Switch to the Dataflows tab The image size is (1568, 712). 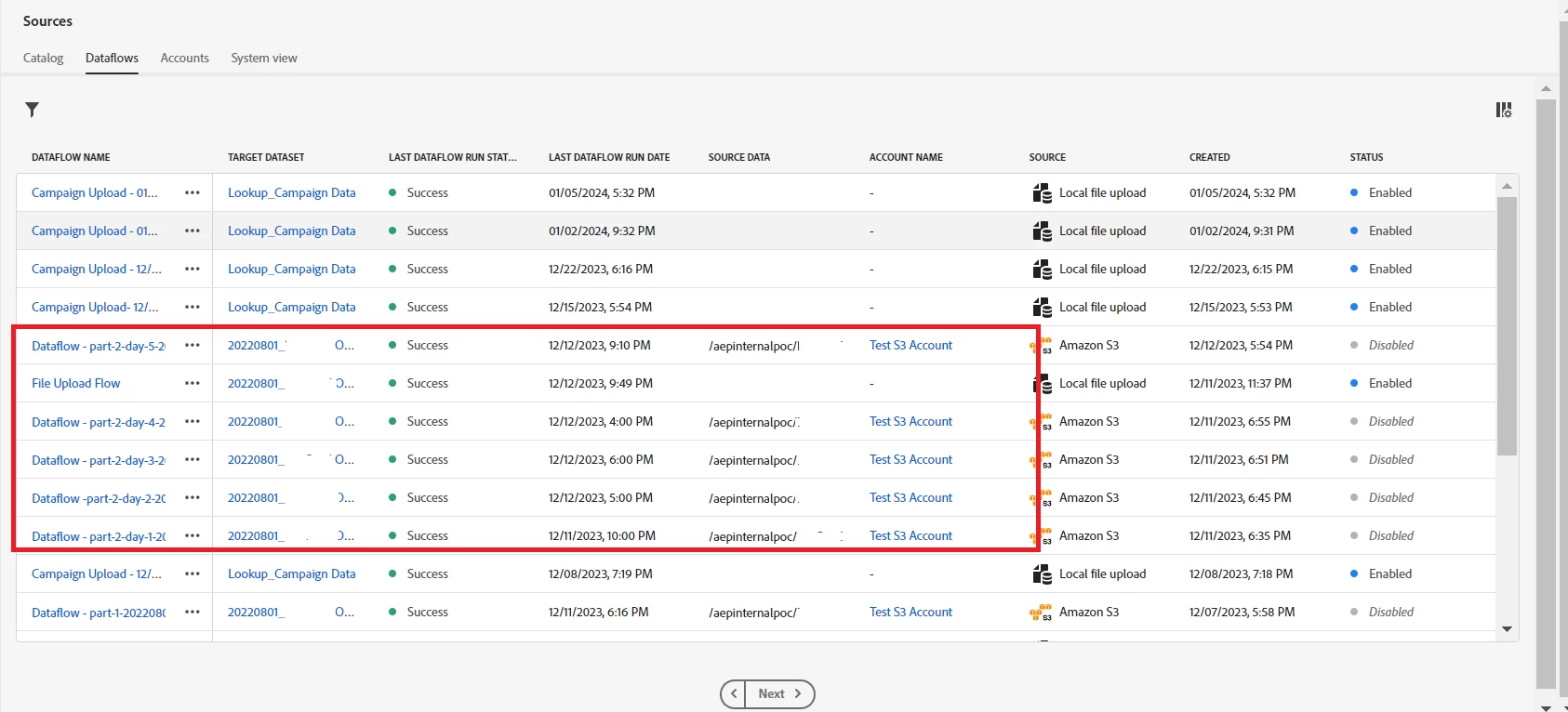[x=112, y=58]
